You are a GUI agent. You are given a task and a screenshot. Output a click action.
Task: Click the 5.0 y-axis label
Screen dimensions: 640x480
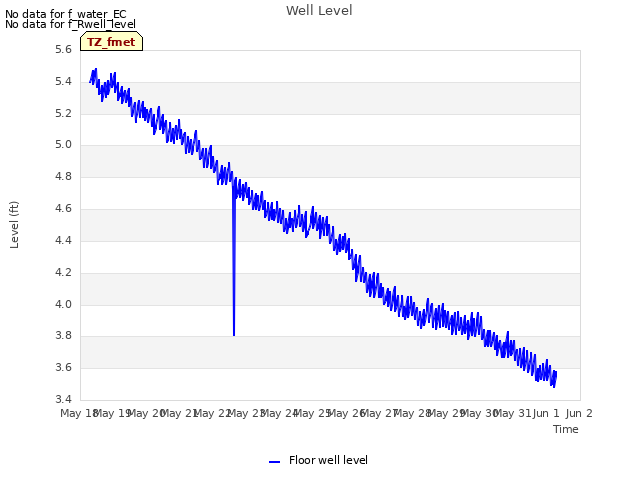63,144
